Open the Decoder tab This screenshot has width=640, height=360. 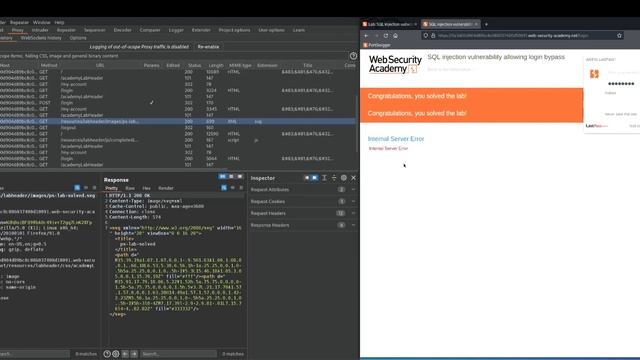pyautogui.click(x=122, y=30)
